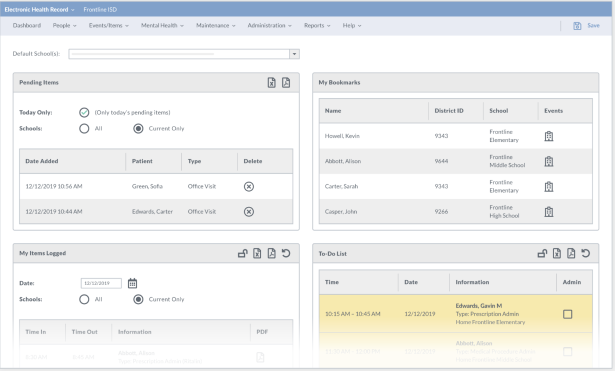Screen dimensions: 615x371
Task: Open Casper, John bookmark
Action: (x=341, y=212)
